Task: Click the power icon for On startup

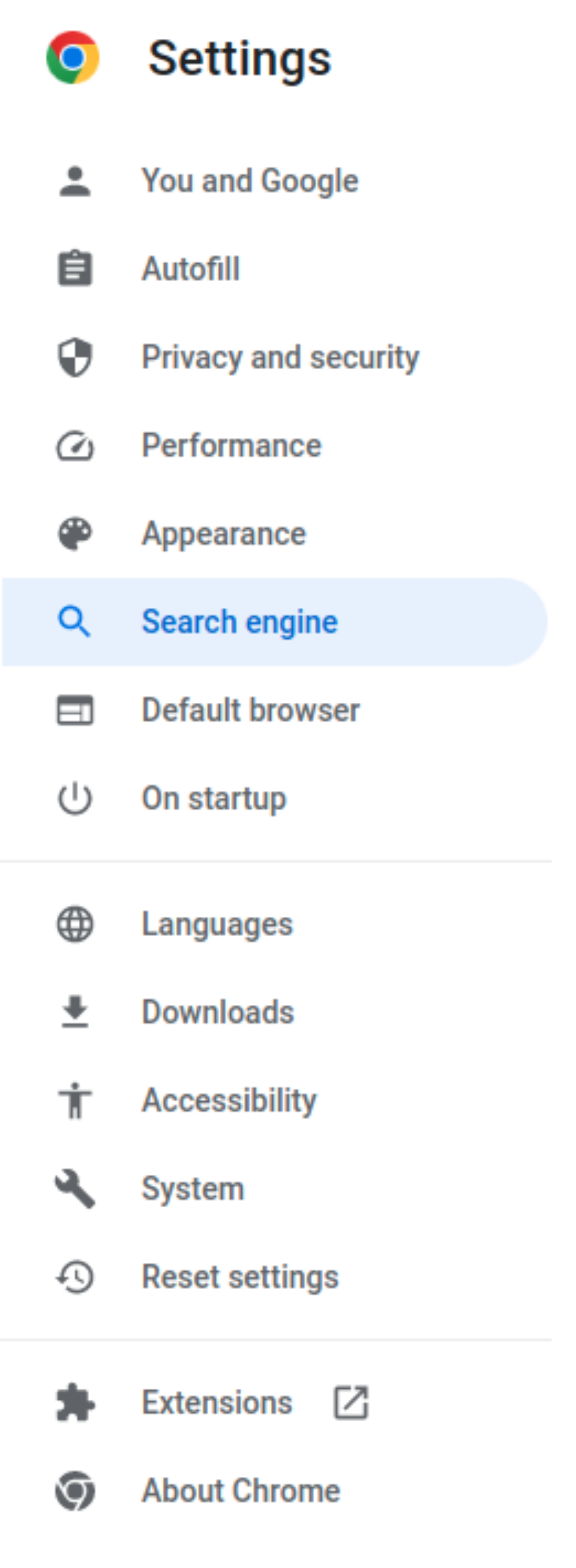Action: point(75,799)
